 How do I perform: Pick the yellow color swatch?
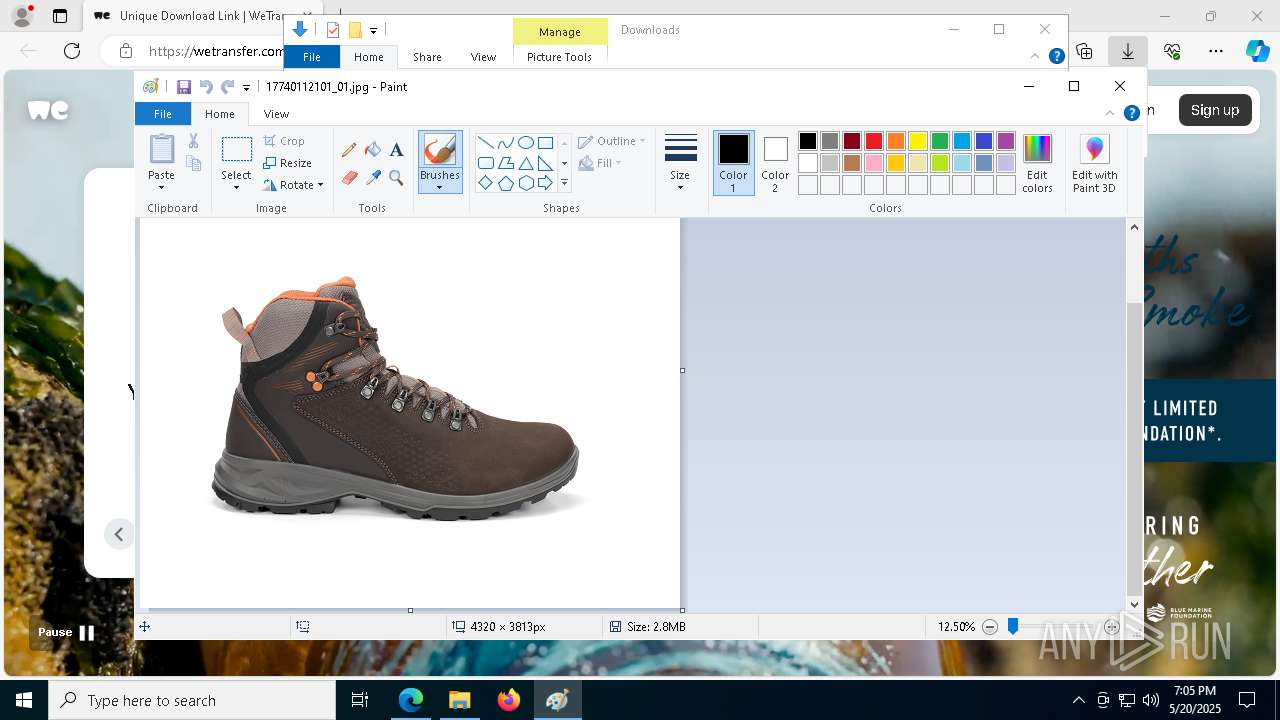point(918,141)
